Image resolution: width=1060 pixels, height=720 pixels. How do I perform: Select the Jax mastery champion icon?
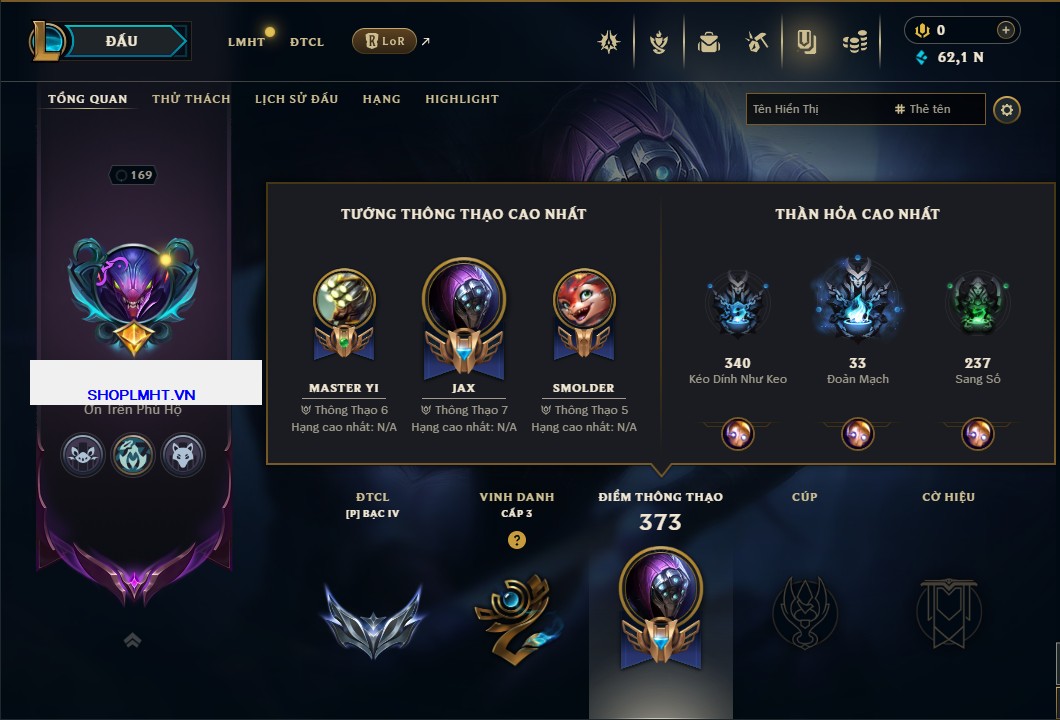pyautogui.click(x=464, y=318)
